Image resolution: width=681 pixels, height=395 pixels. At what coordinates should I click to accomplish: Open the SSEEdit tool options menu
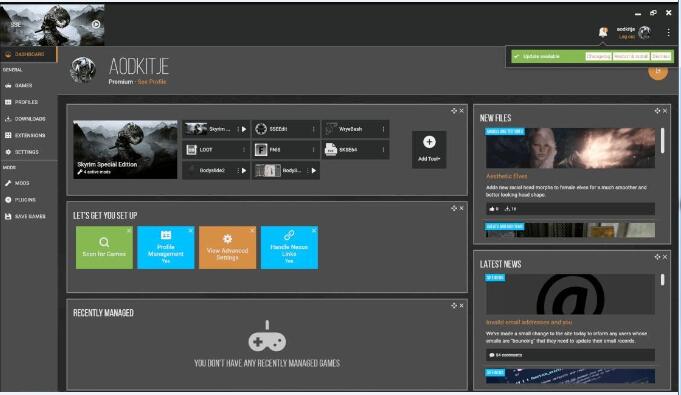[313, 129]
